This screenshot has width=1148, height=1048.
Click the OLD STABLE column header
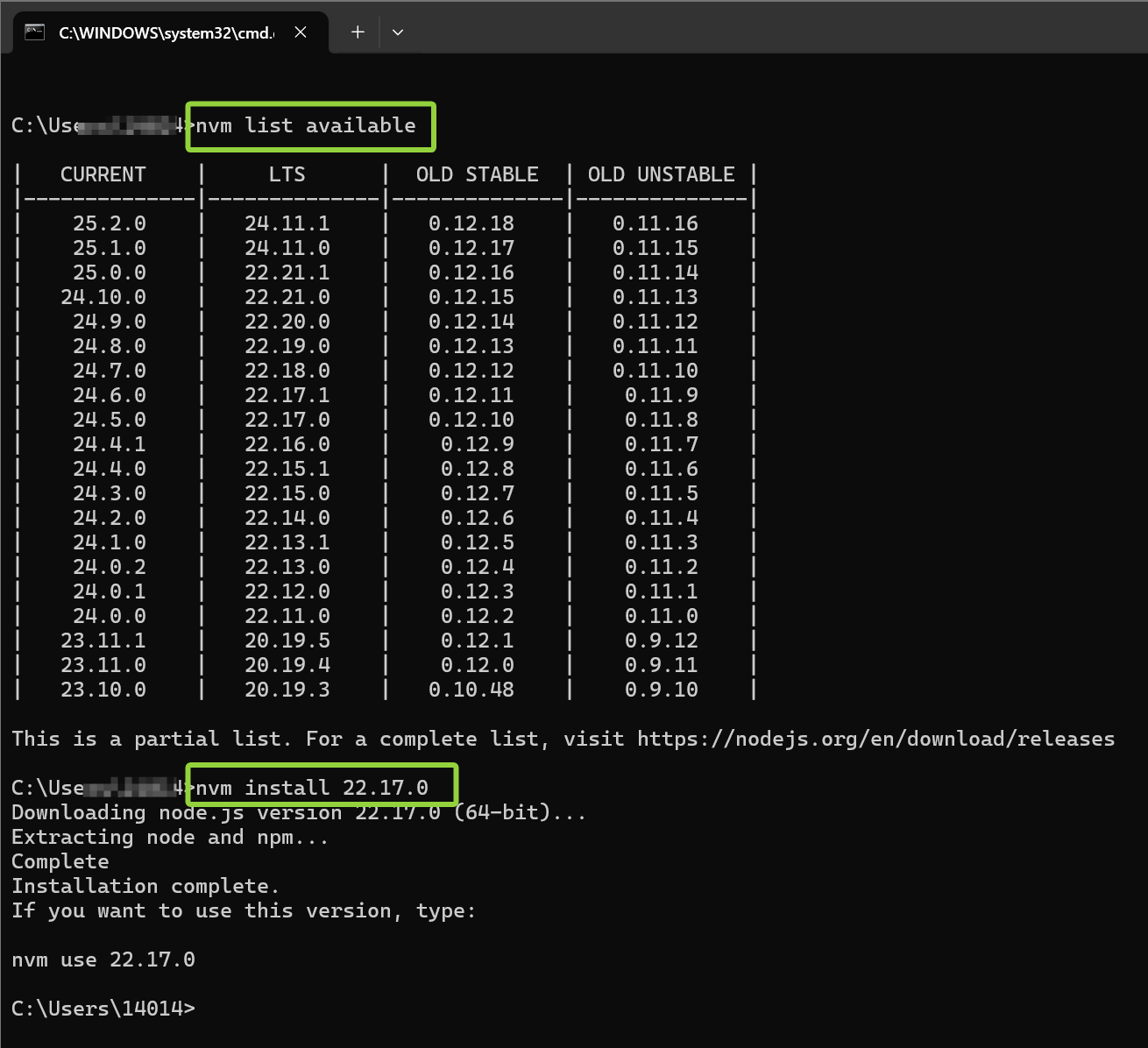coord(477,174)
